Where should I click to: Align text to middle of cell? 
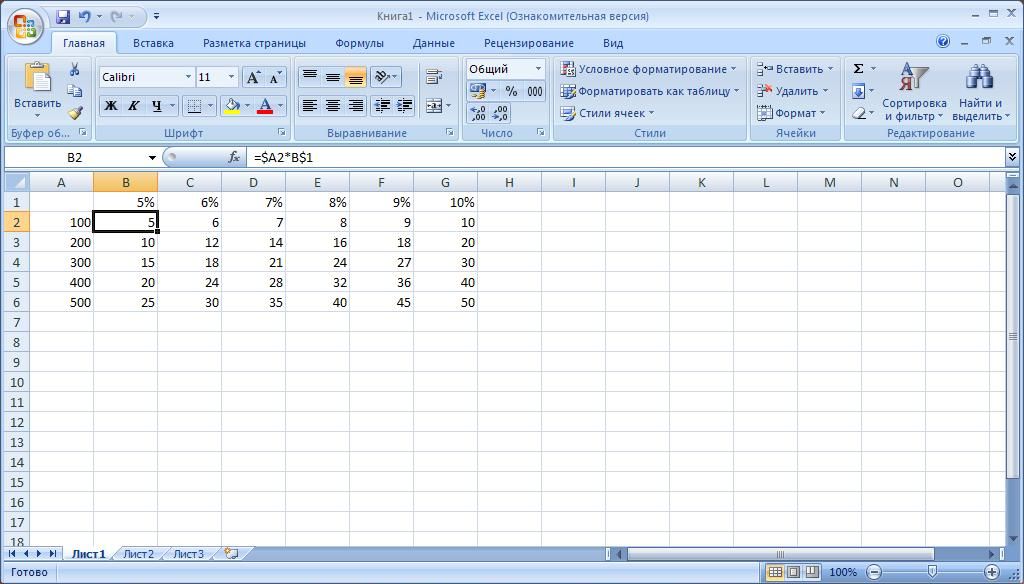[x=332, y=77]
